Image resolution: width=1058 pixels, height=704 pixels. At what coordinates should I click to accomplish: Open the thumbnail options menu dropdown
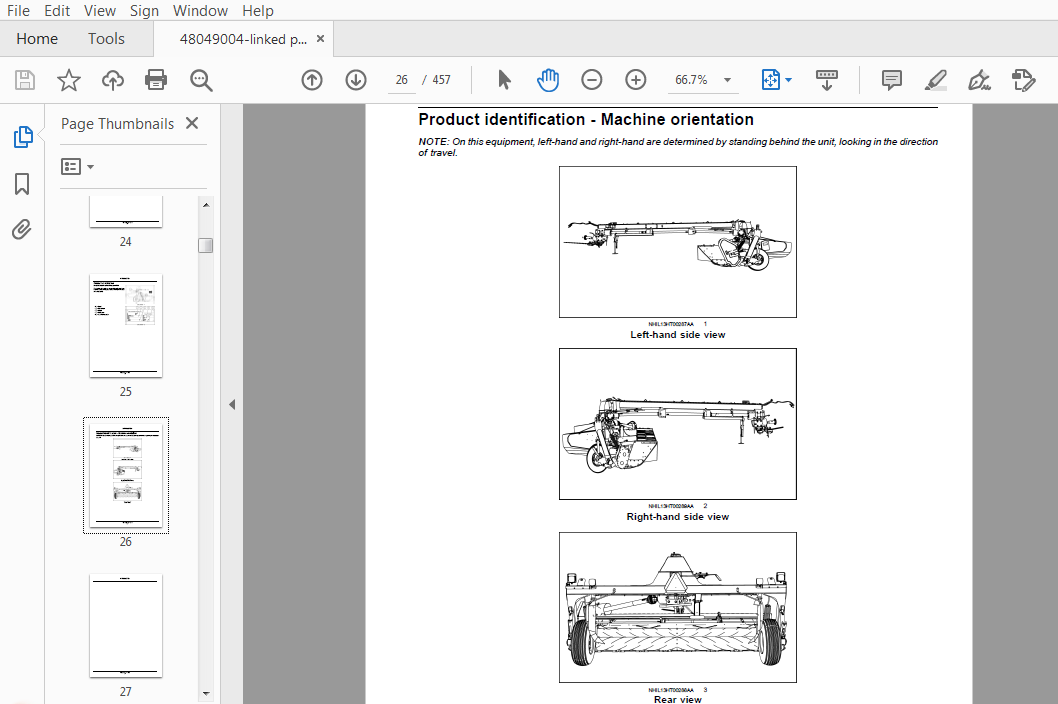[x=77, y=166]
